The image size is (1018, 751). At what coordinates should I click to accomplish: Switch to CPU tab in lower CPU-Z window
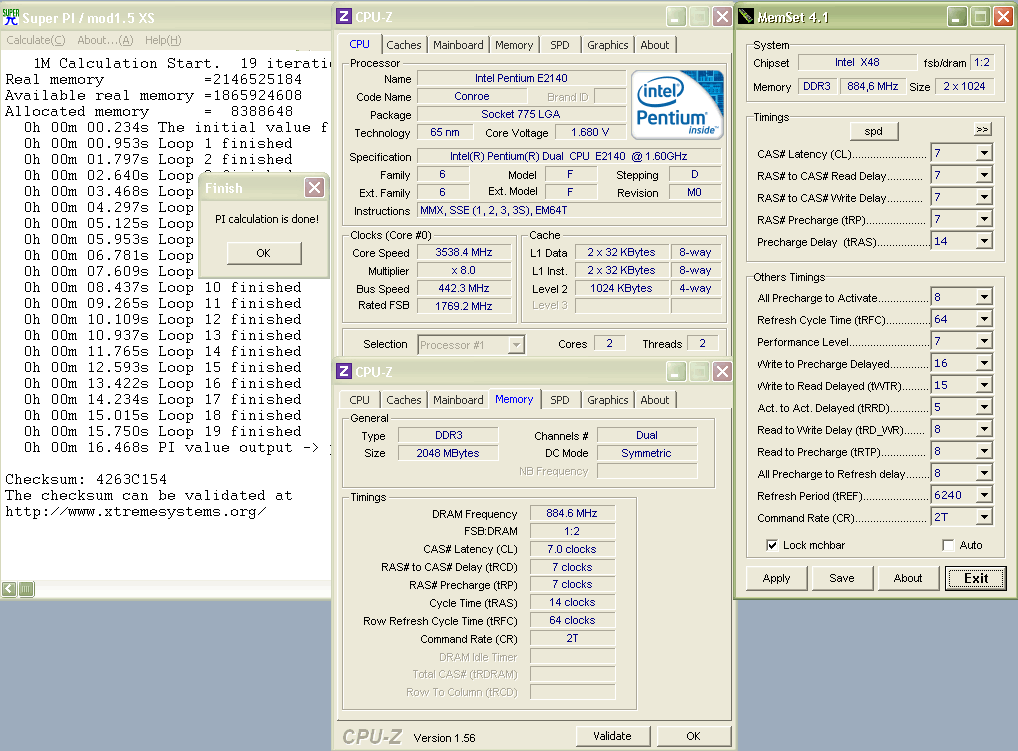coord(359,400)
